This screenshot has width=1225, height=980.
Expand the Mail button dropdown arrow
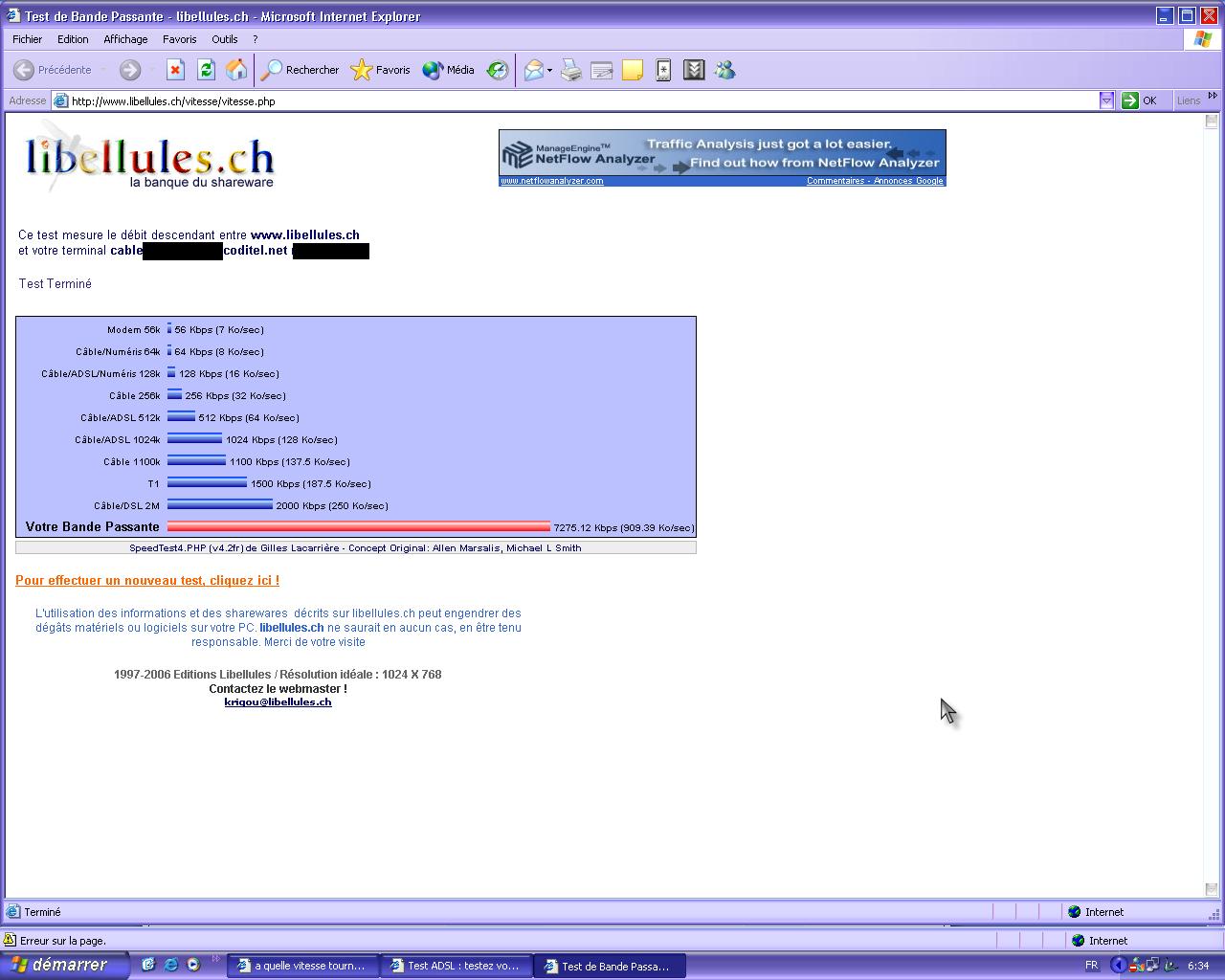click(x=549, y=71)
